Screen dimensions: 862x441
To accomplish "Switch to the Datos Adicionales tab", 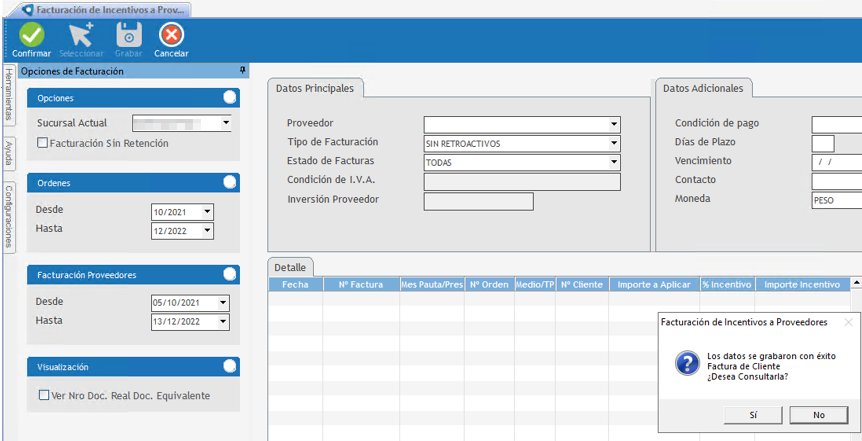I will tap(703, 89).
